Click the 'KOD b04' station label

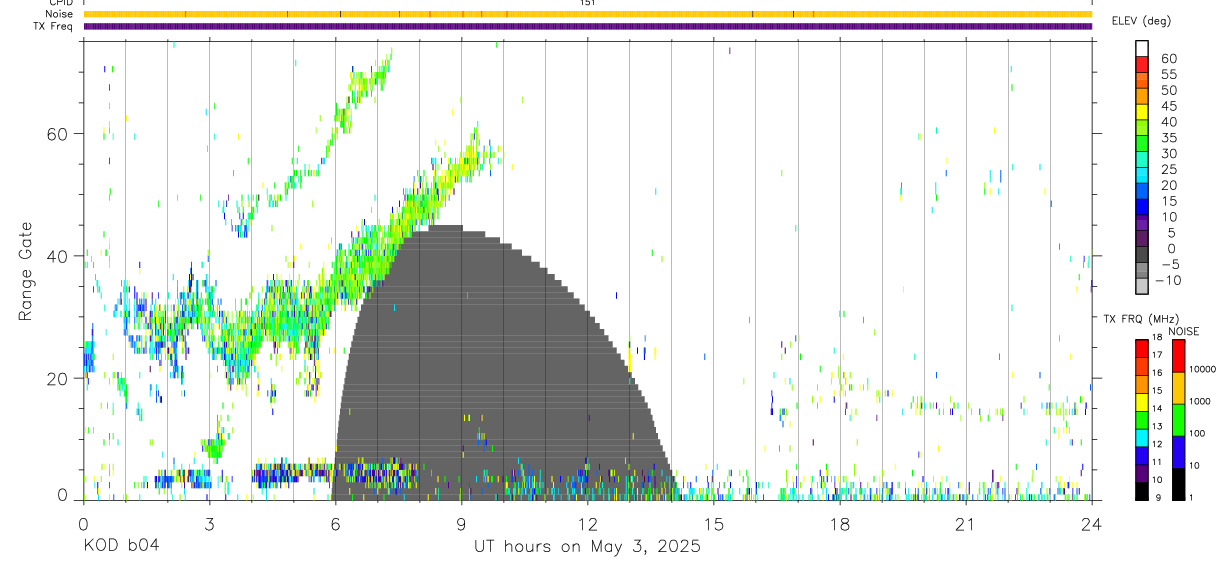point(121,547)
